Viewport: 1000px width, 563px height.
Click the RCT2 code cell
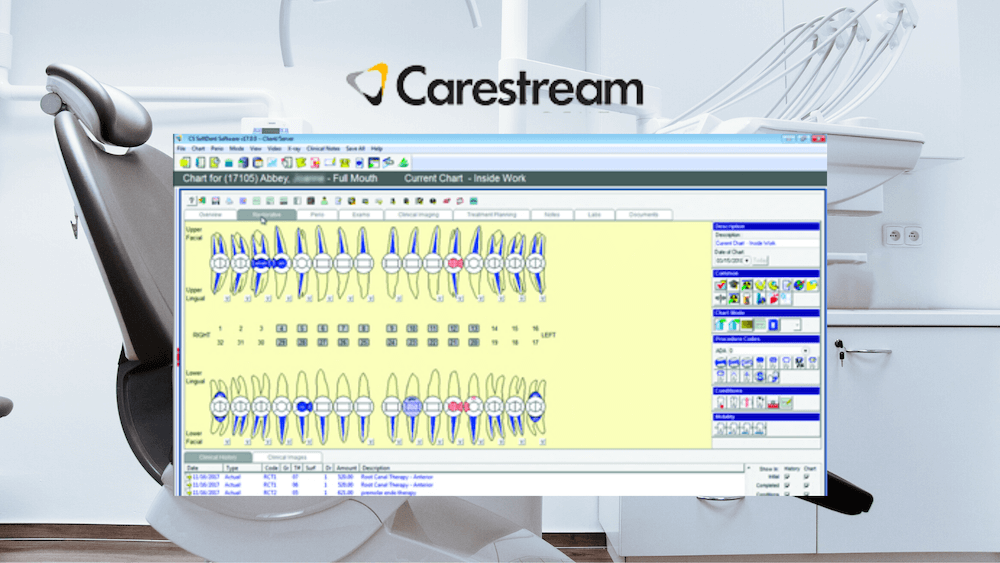coord(270,493)
